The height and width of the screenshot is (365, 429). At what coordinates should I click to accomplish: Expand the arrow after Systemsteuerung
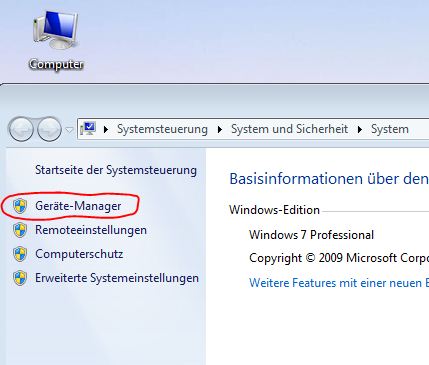point(219,129)
